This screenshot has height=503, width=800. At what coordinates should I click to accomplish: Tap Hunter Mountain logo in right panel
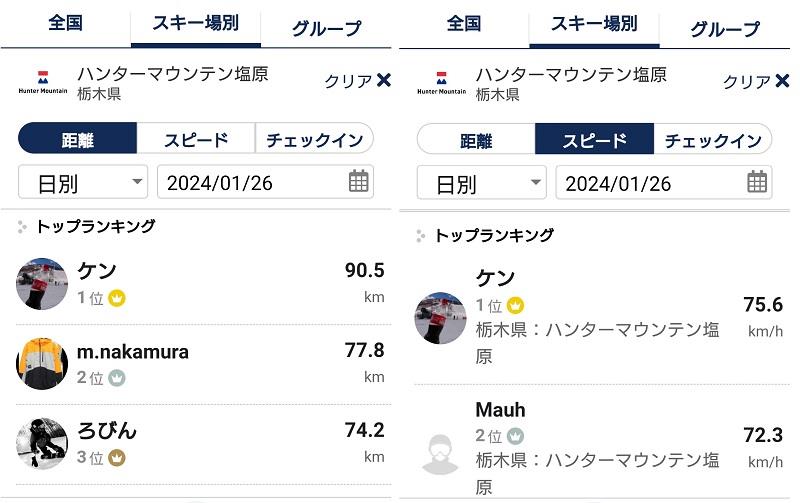coord(441,83)
